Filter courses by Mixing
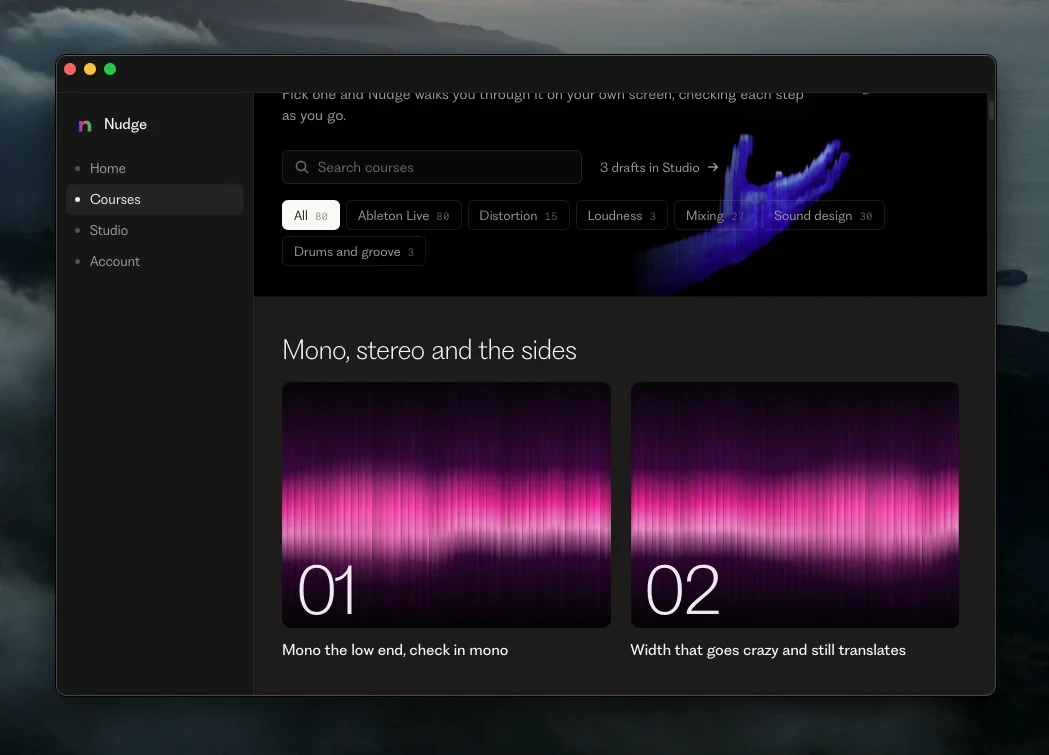The image size is (1049, 755). tap(714, 215)
